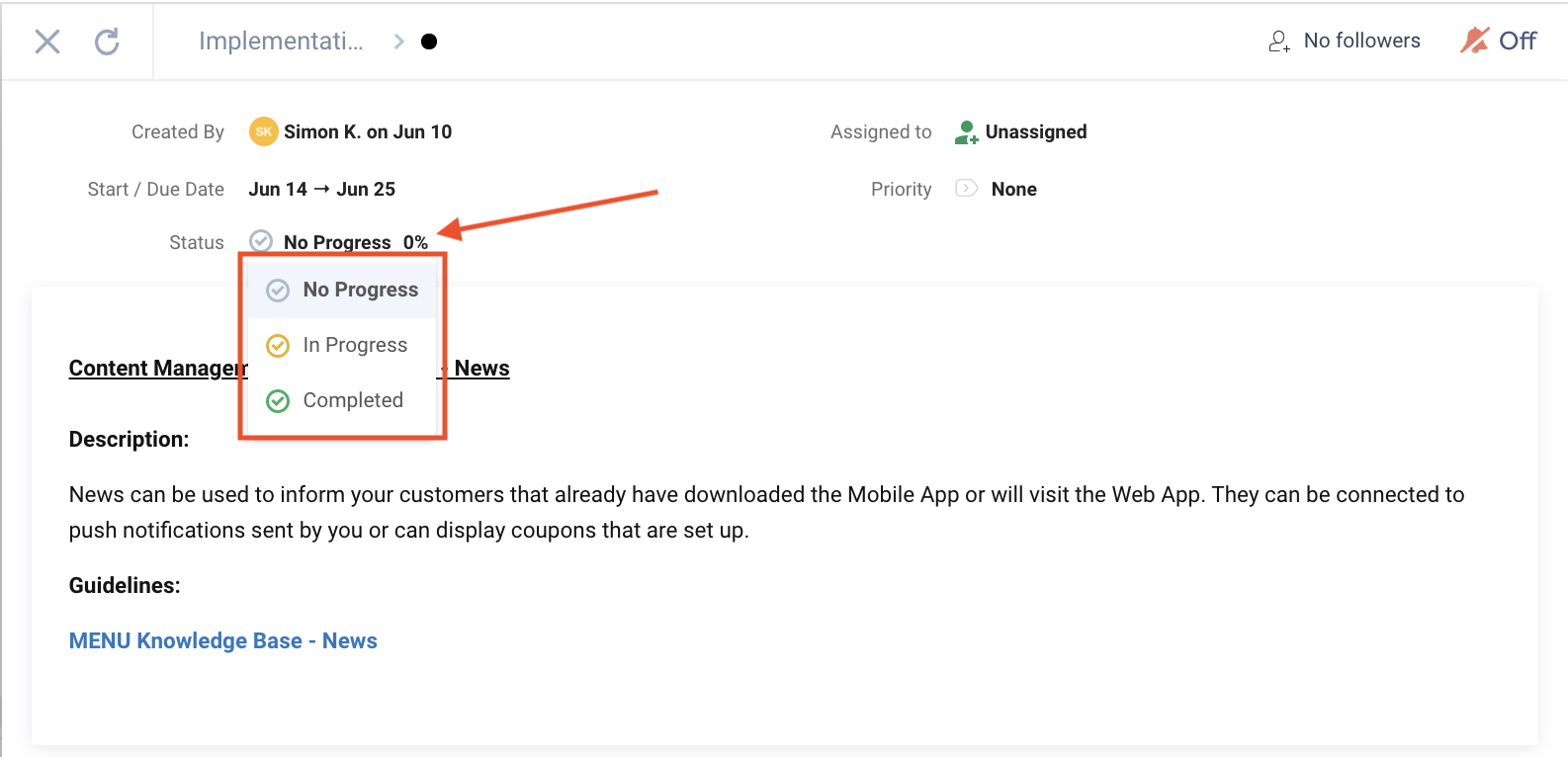
Task: Click the yellow In Progress icon
Action: [278, 345]
